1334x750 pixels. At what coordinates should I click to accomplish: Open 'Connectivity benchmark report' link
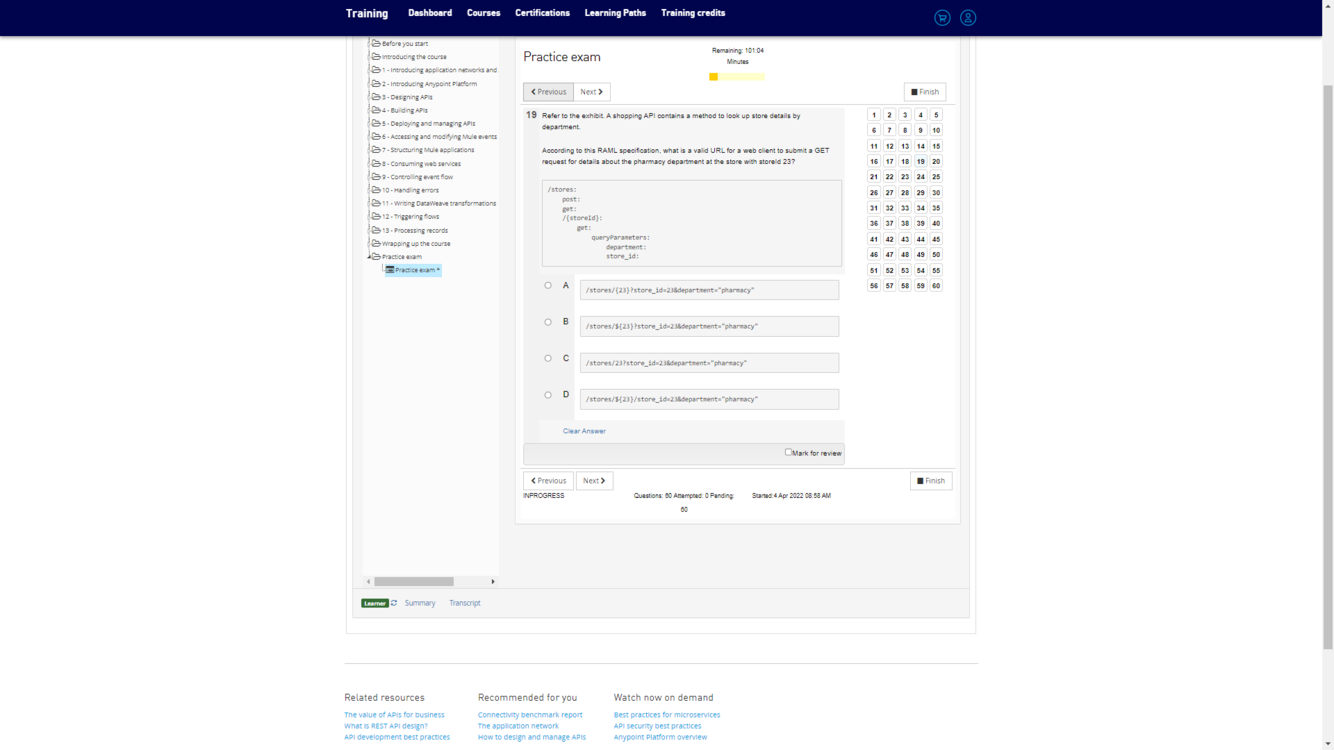(530, 715)
